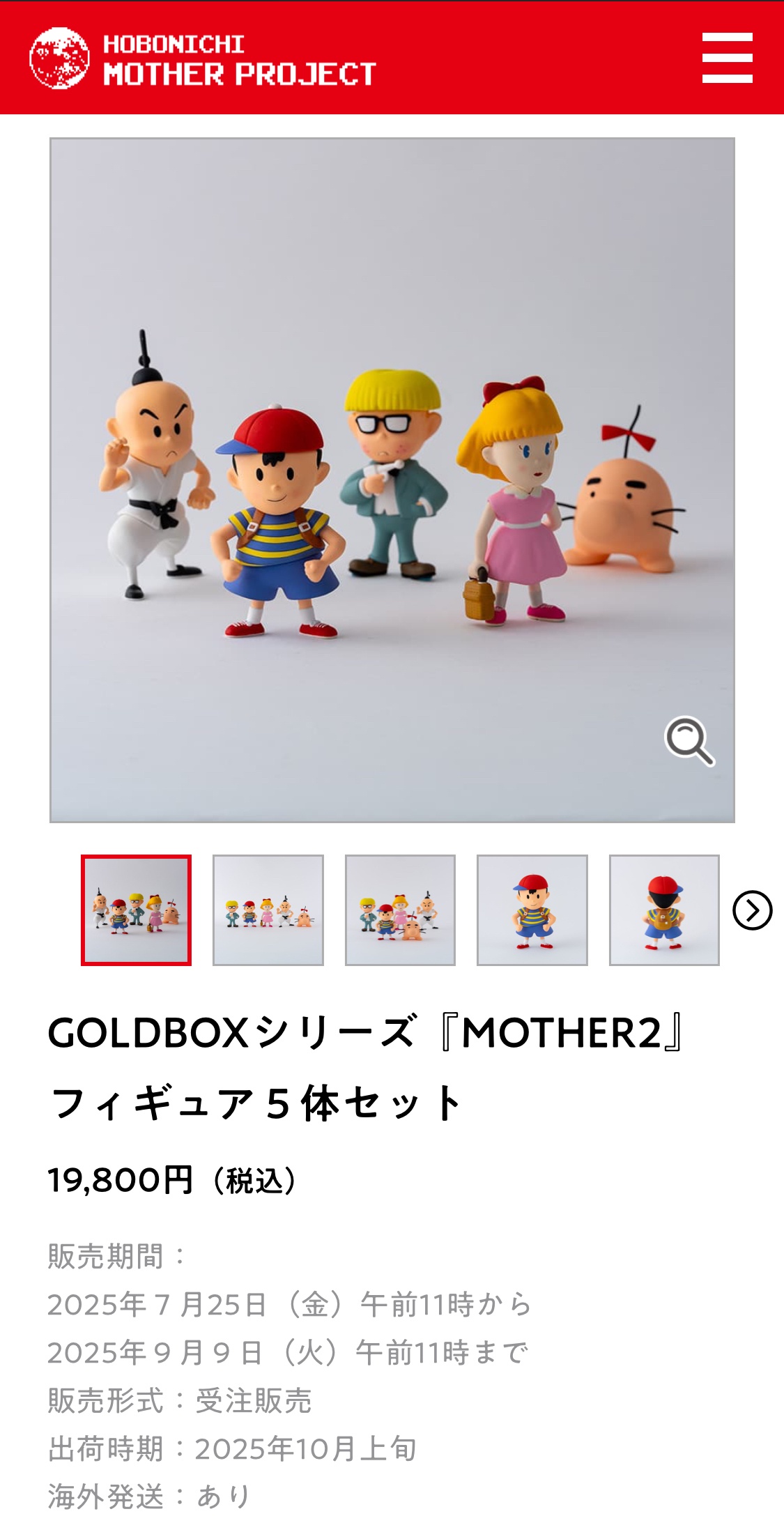Click the pixel globe logo icon

pyautogui.click(x=59, y=58)
